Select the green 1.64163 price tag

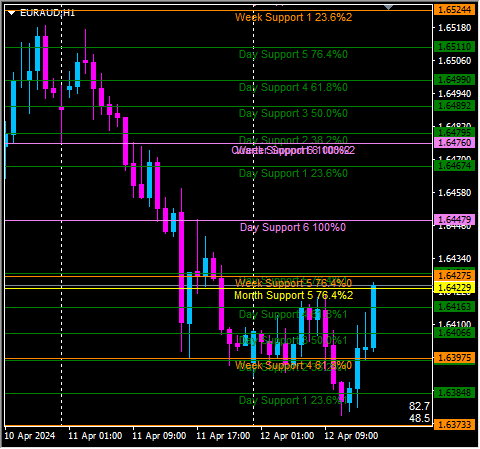(x=455, y=307)
